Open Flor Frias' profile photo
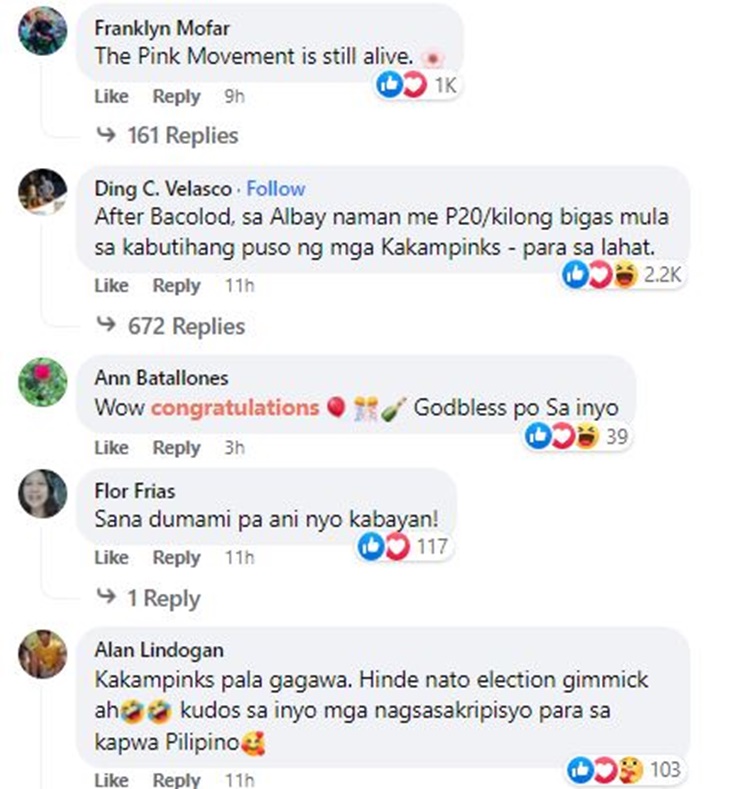Viewport: 750px width, 789px height. [x=43, y=494]
